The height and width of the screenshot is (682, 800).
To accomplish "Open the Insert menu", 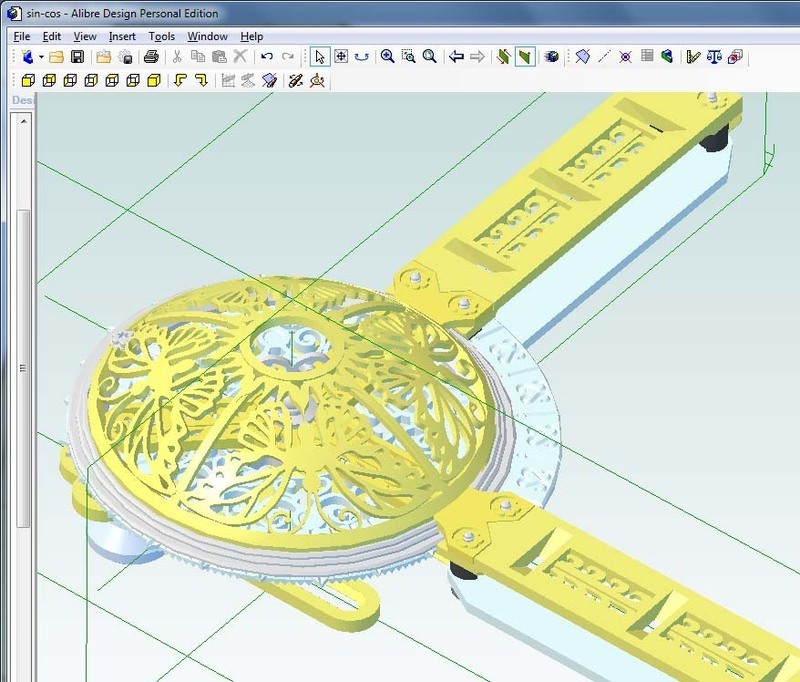I will pyautogui.click(x=122, y=34).
